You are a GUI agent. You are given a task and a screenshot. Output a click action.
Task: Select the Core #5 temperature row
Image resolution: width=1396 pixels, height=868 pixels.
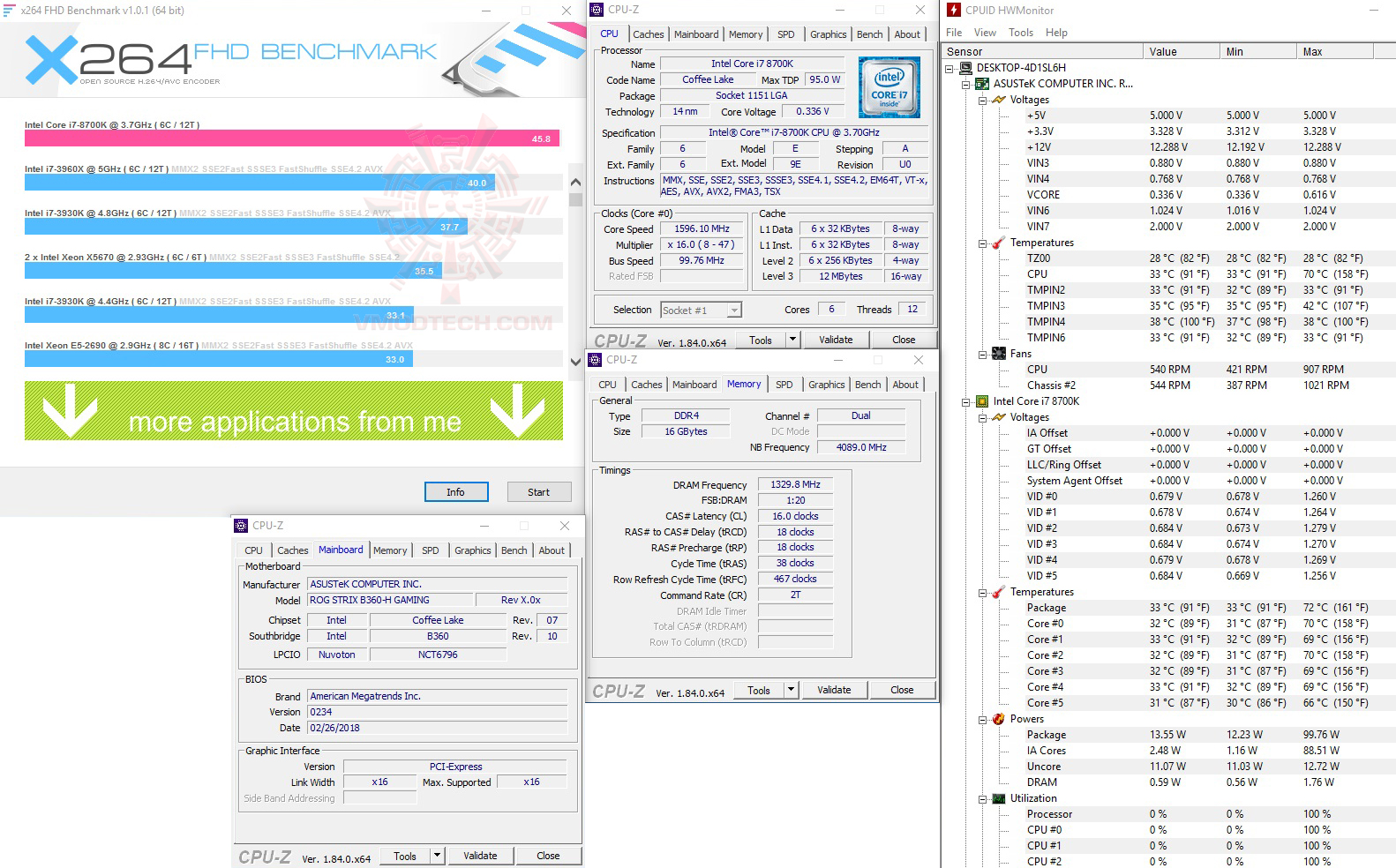pyautogui.click(x=1169, y=703)
